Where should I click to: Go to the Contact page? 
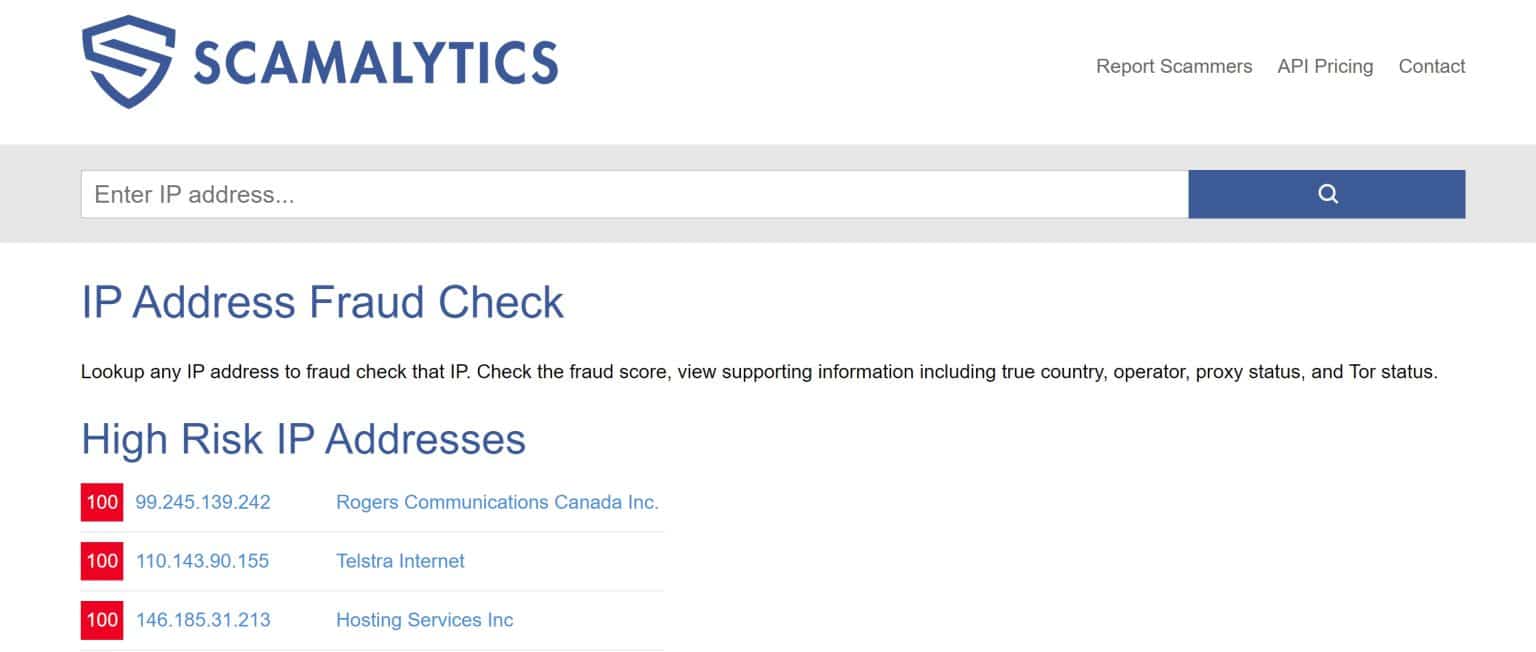tap(1431, 66)
